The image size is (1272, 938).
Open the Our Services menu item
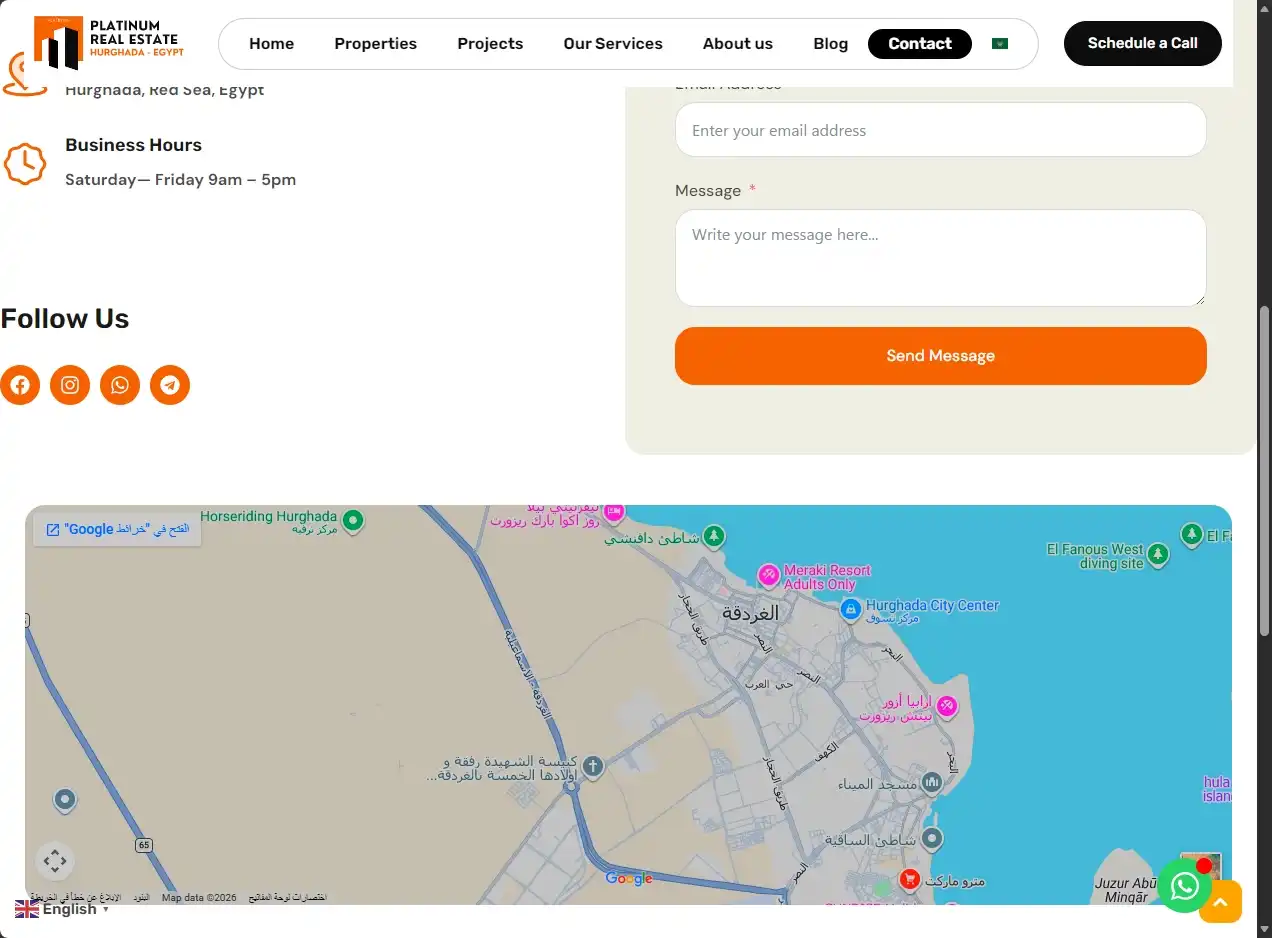pos(613,44)
